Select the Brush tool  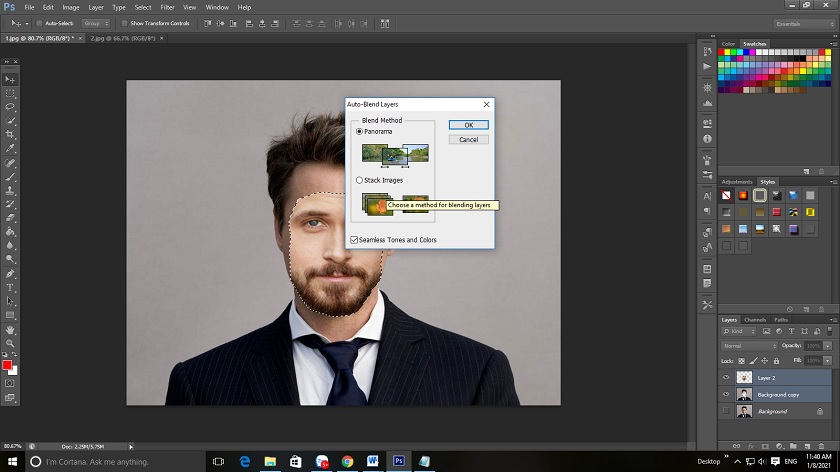point(10,176)
